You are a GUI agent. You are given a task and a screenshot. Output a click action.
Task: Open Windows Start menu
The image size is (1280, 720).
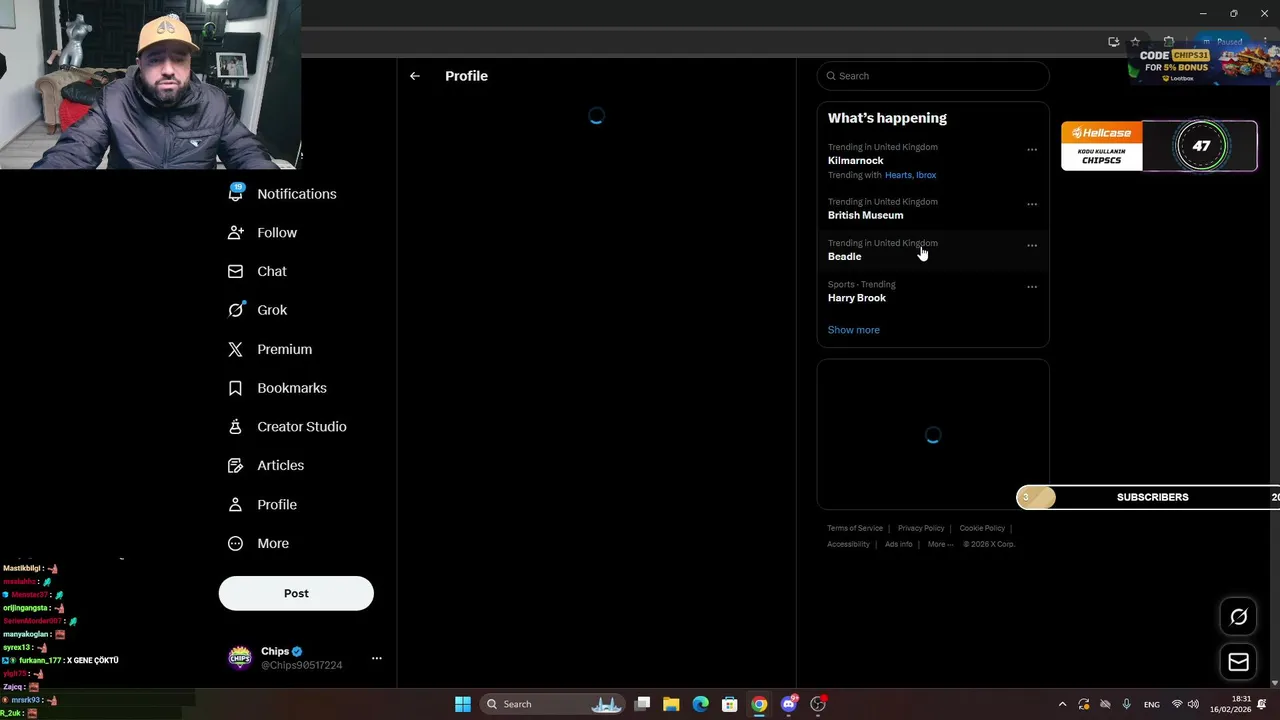462,704
